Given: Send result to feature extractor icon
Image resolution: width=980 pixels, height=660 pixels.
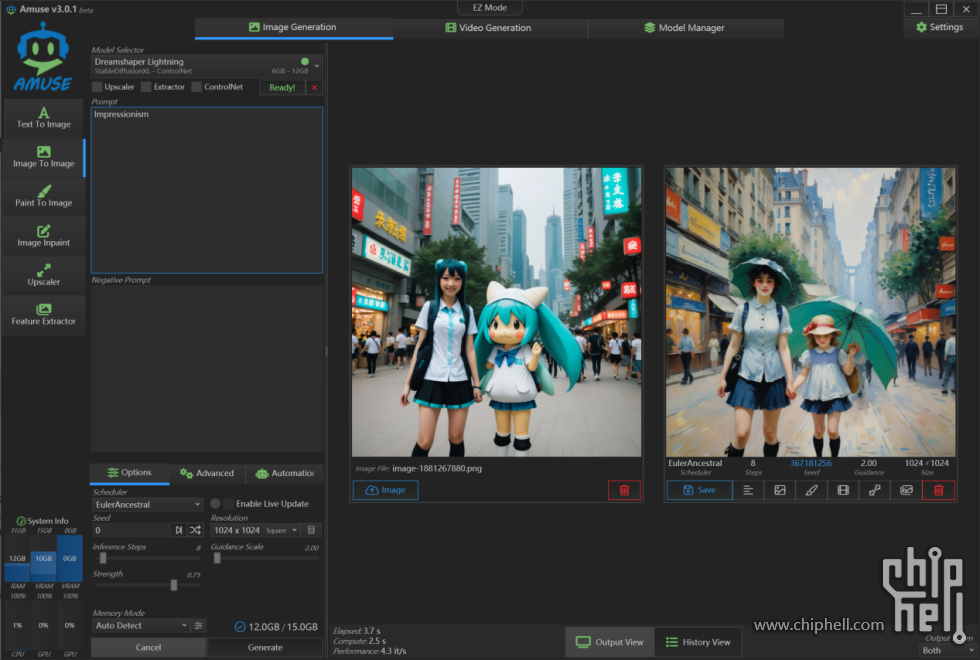Looking at the screenshot, I should coord(906,490).
